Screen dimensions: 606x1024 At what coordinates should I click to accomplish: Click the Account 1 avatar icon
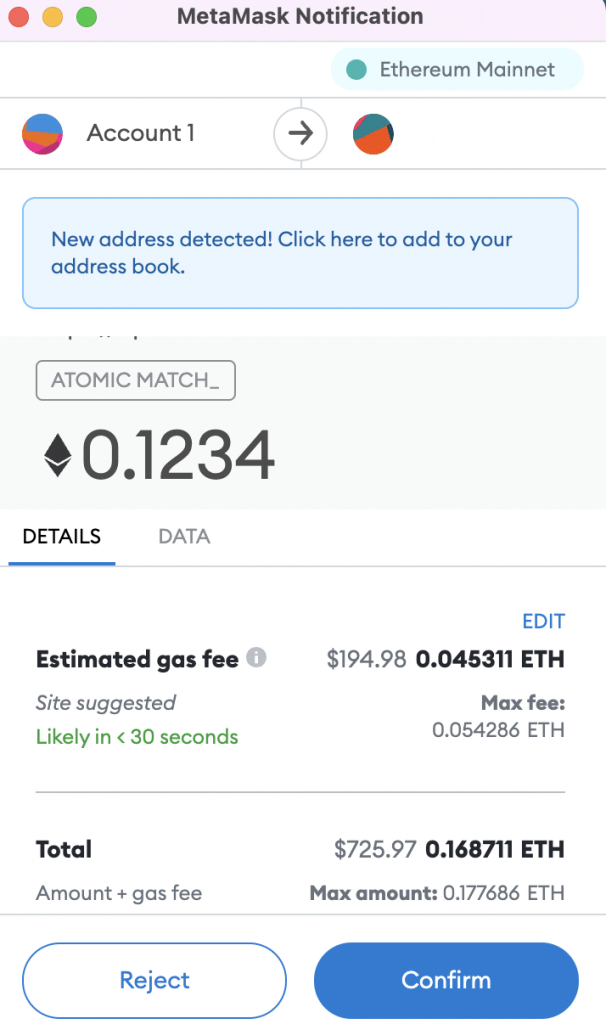point(42,134)
